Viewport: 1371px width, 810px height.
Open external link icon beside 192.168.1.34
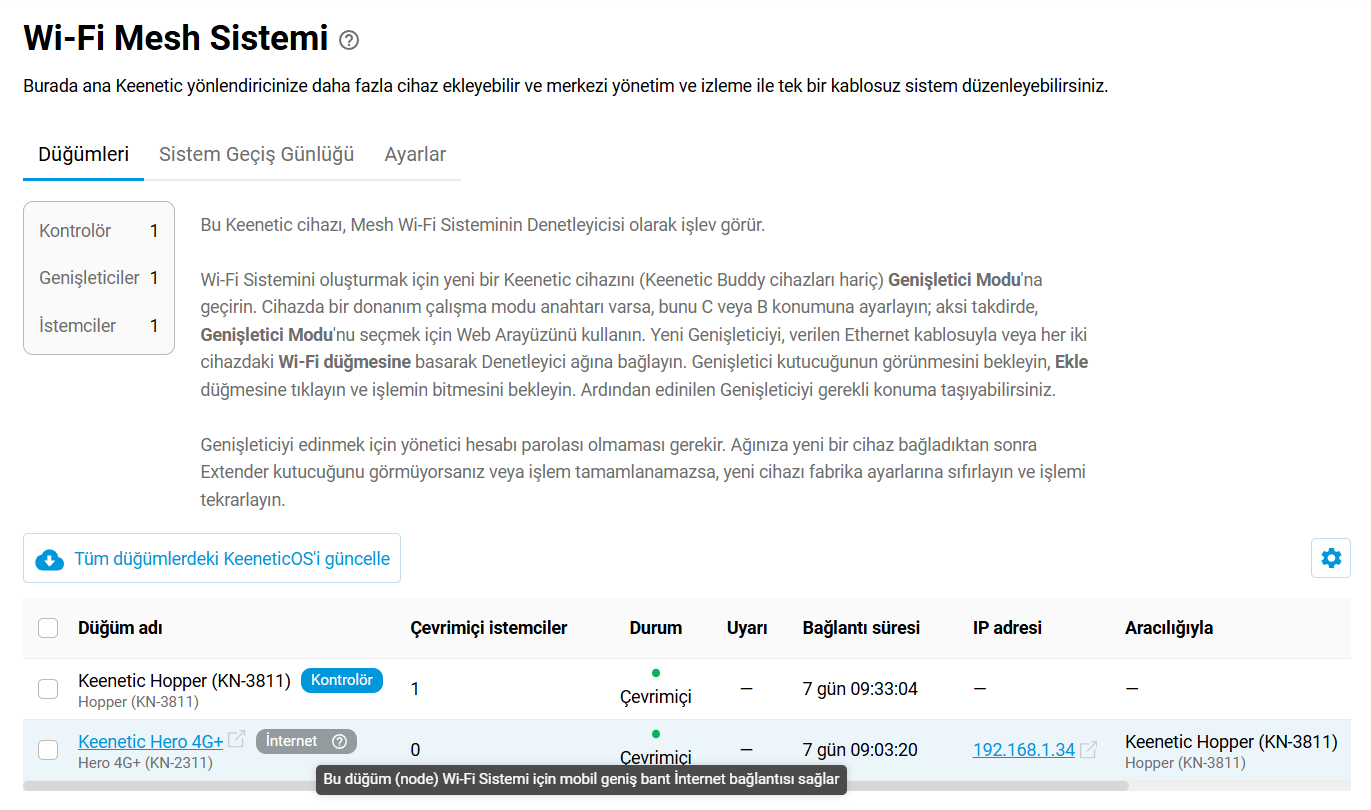click(1088, 750)
